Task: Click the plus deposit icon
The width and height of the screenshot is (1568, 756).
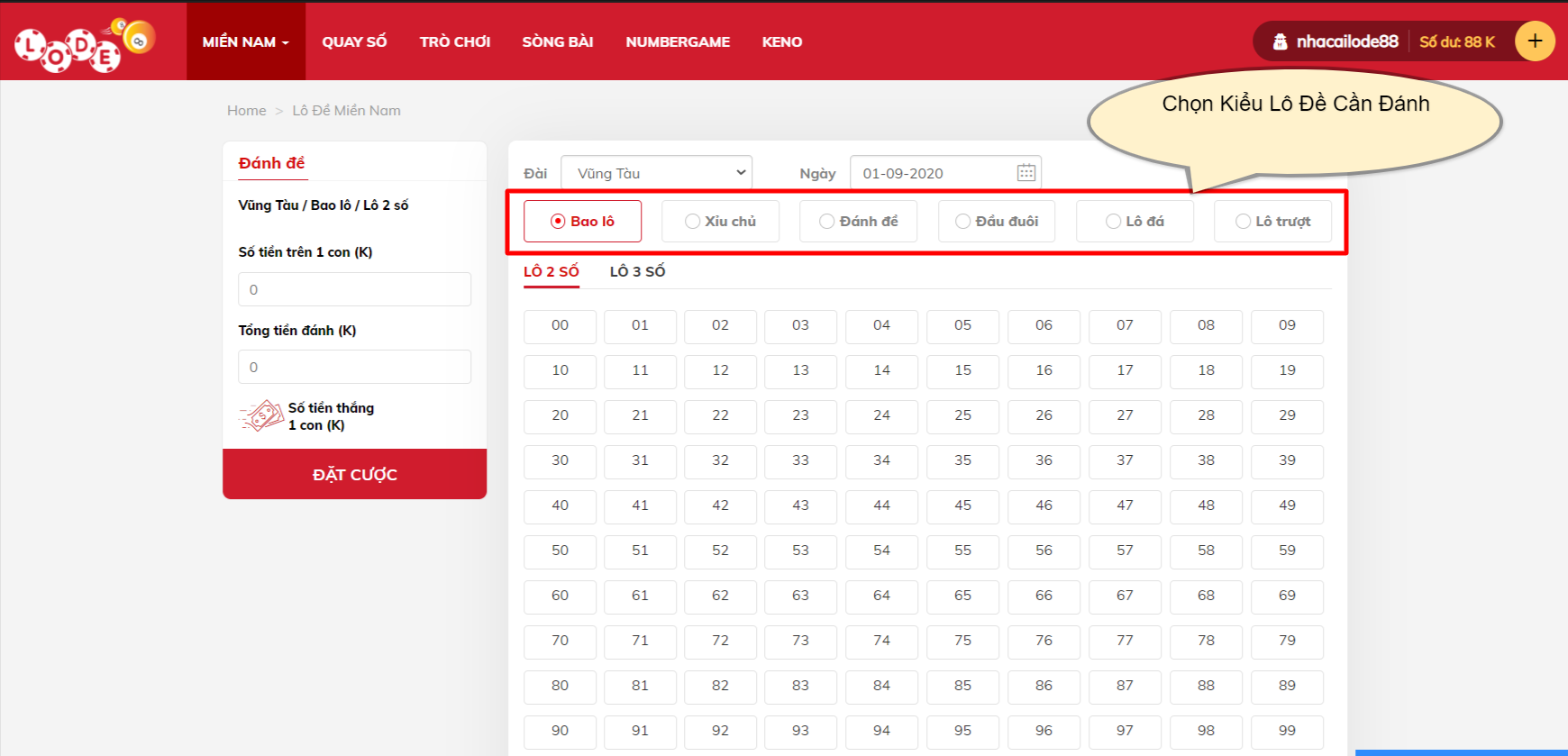Action: [x=1535, y=41]
